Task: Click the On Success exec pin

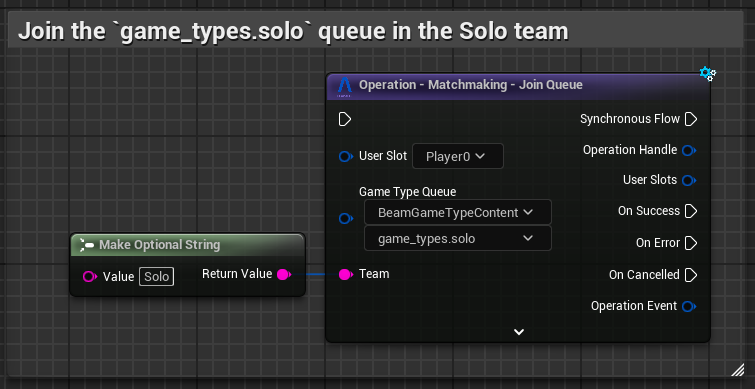Action: tap(691, 211)
